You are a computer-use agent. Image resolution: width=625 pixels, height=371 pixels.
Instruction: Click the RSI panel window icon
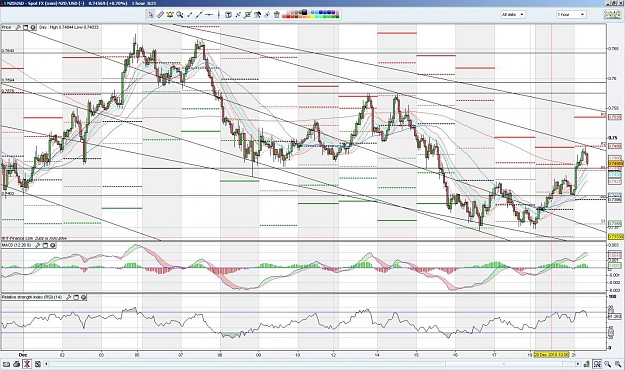coord(76,297)
